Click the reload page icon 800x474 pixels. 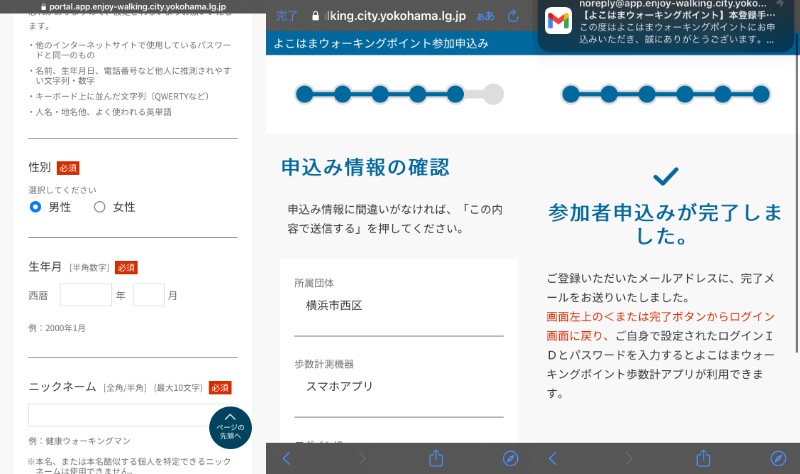(513, 16)
